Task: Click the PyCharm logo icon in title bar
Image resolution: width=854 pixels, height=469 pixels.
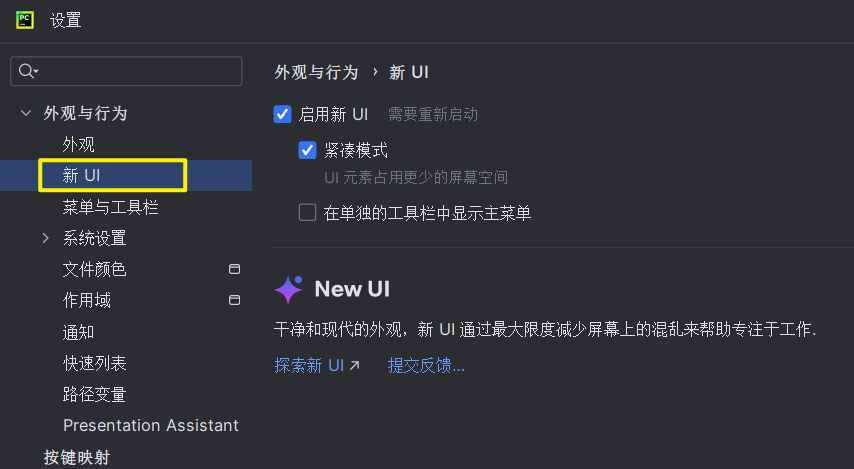Action: point(25,20)
